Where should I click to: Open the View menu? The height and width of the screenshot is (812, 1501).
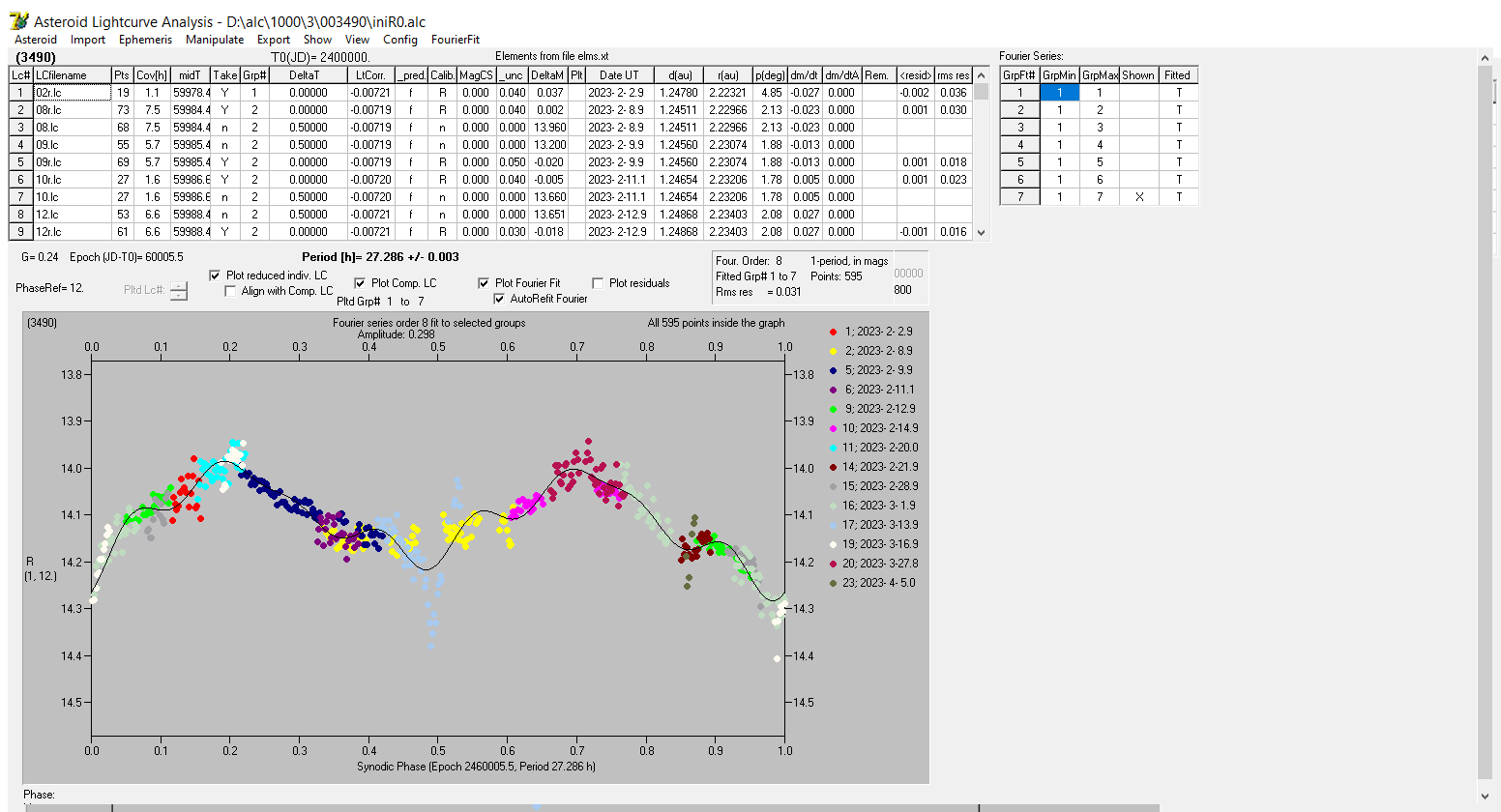click(x=357, y=40)
